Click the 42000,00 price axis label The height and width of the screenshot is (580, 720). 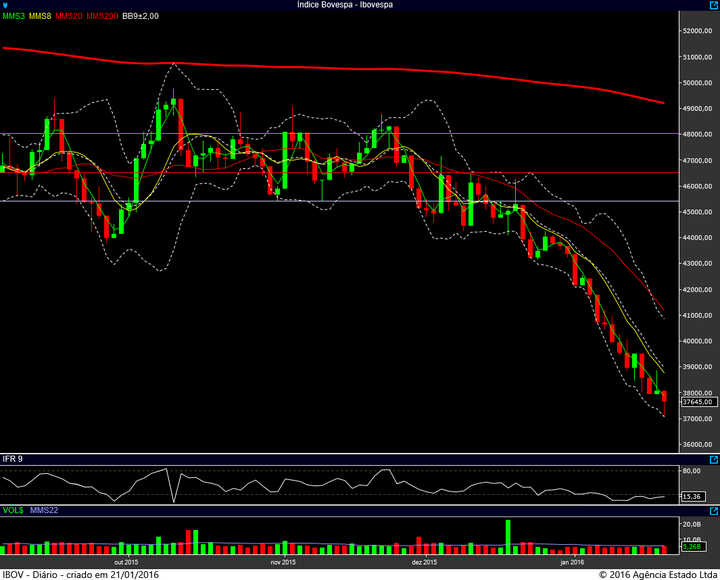698,290
